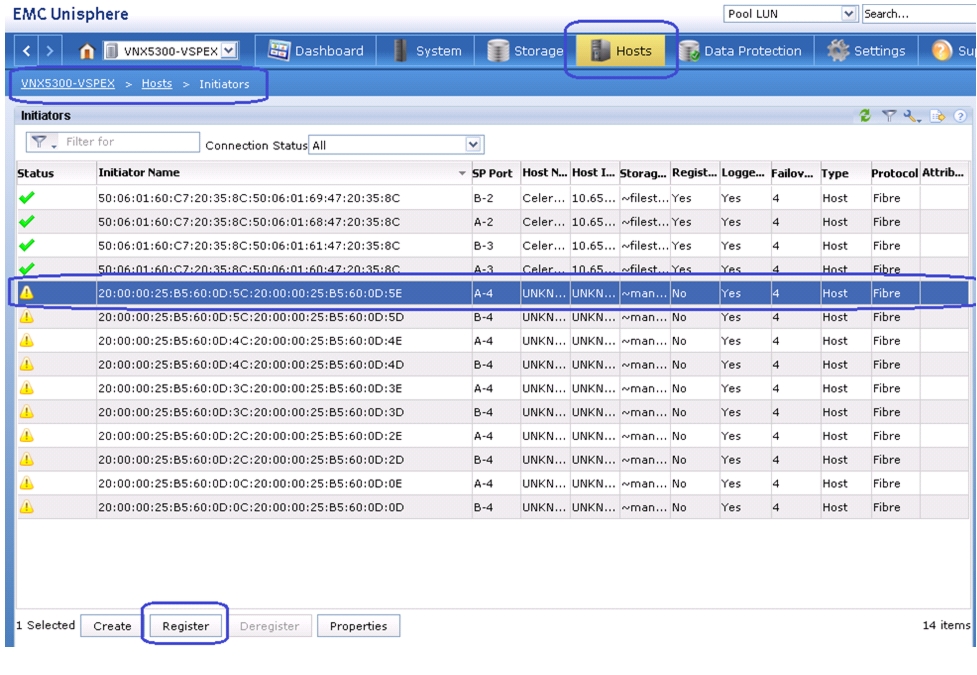
Task: Click warning icon of the 0D:5D row
Action: click(27, 317)
